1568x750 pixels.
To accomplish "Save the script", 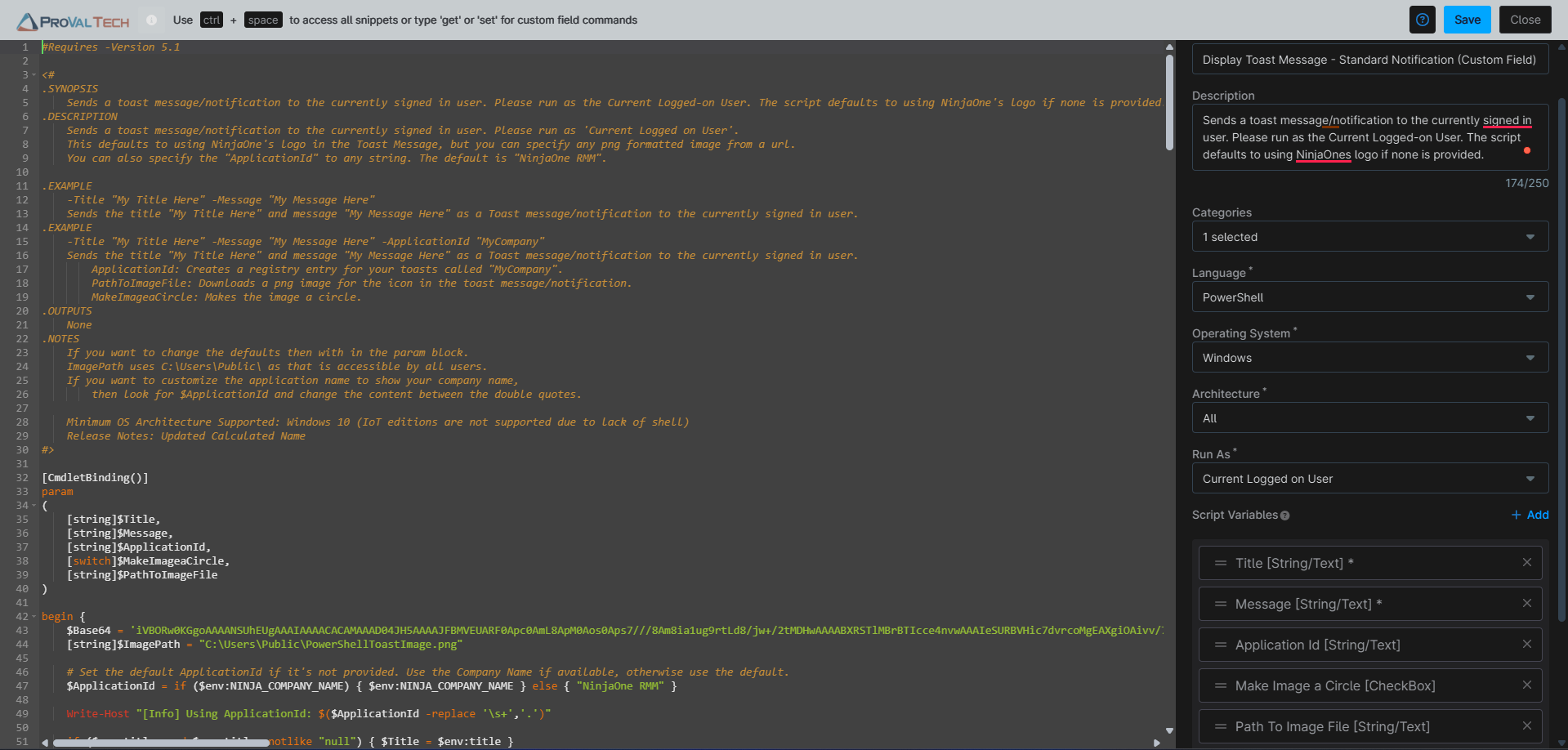I will point(1467,20).
